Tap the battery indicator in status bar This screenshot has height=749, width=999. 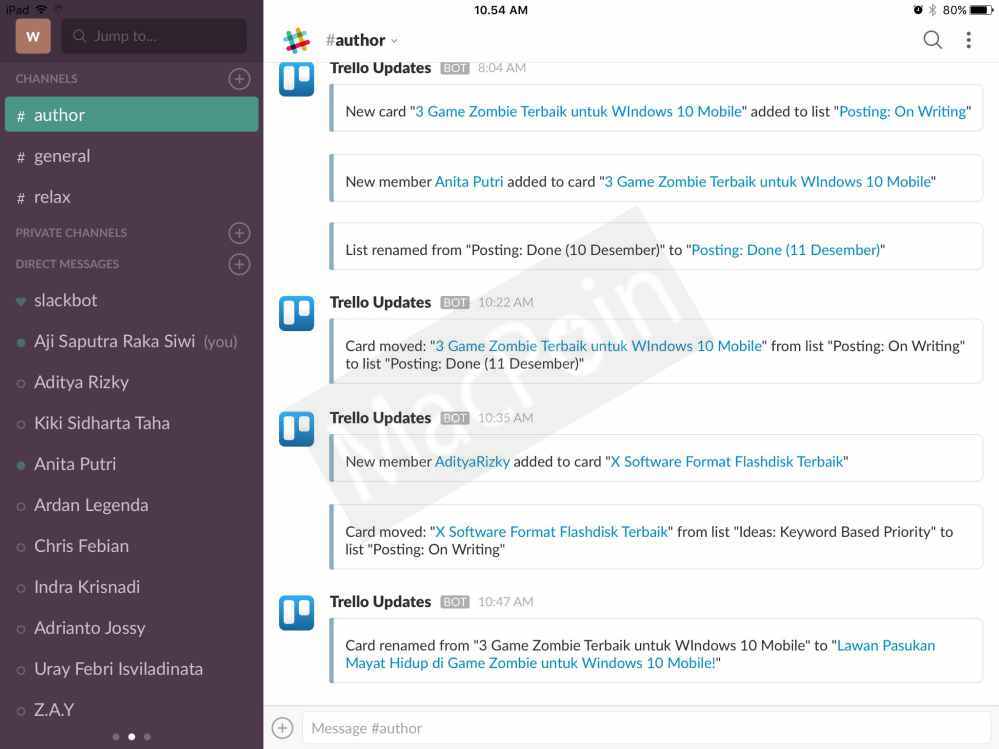981,10
